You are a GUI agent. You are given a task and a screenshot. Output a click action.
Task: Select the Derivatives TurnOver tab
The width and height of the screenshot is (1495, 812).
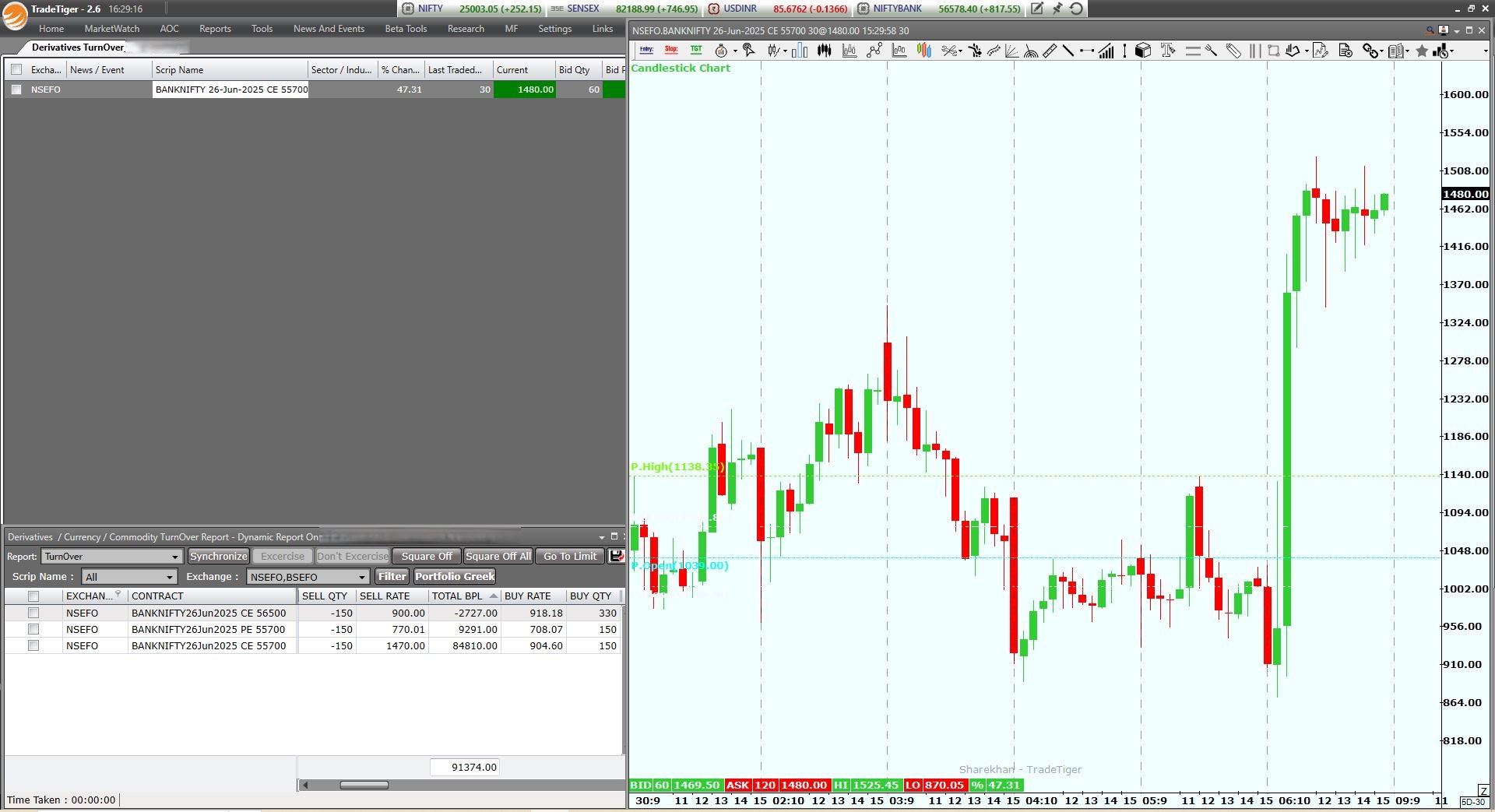point(78,47)
